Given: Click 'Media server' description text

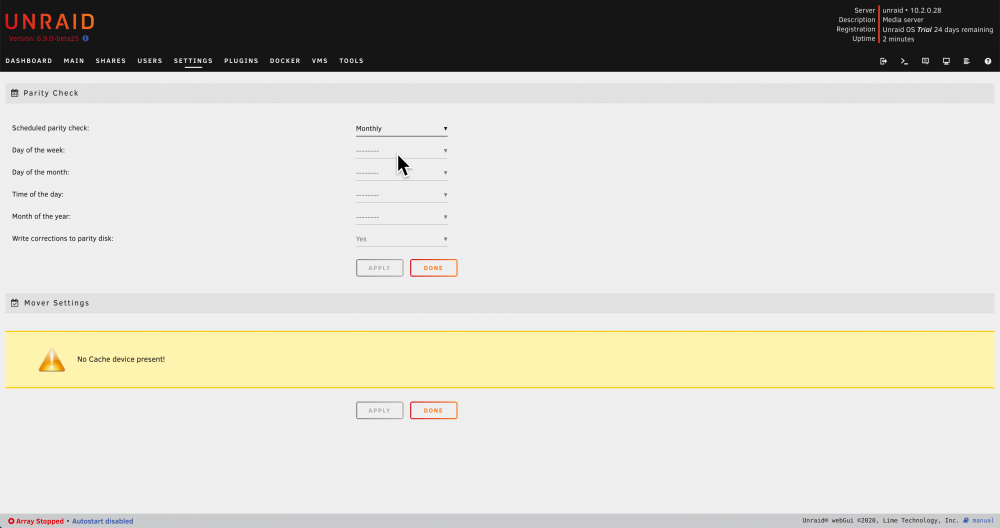Looking at the screenshot, I should pos(902,20).
